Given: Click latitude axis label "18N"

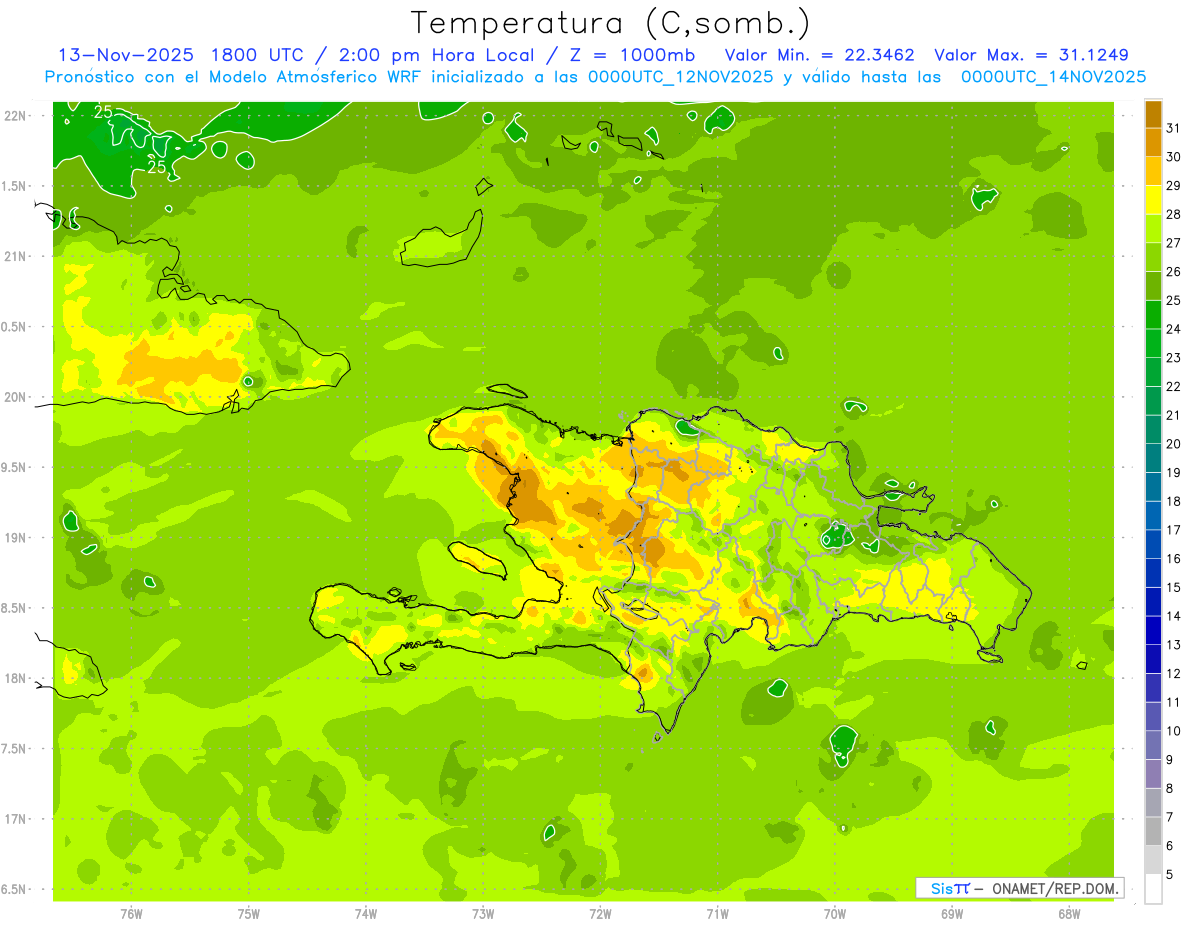Looking at the screenshot, I should (x=15, y=678).
